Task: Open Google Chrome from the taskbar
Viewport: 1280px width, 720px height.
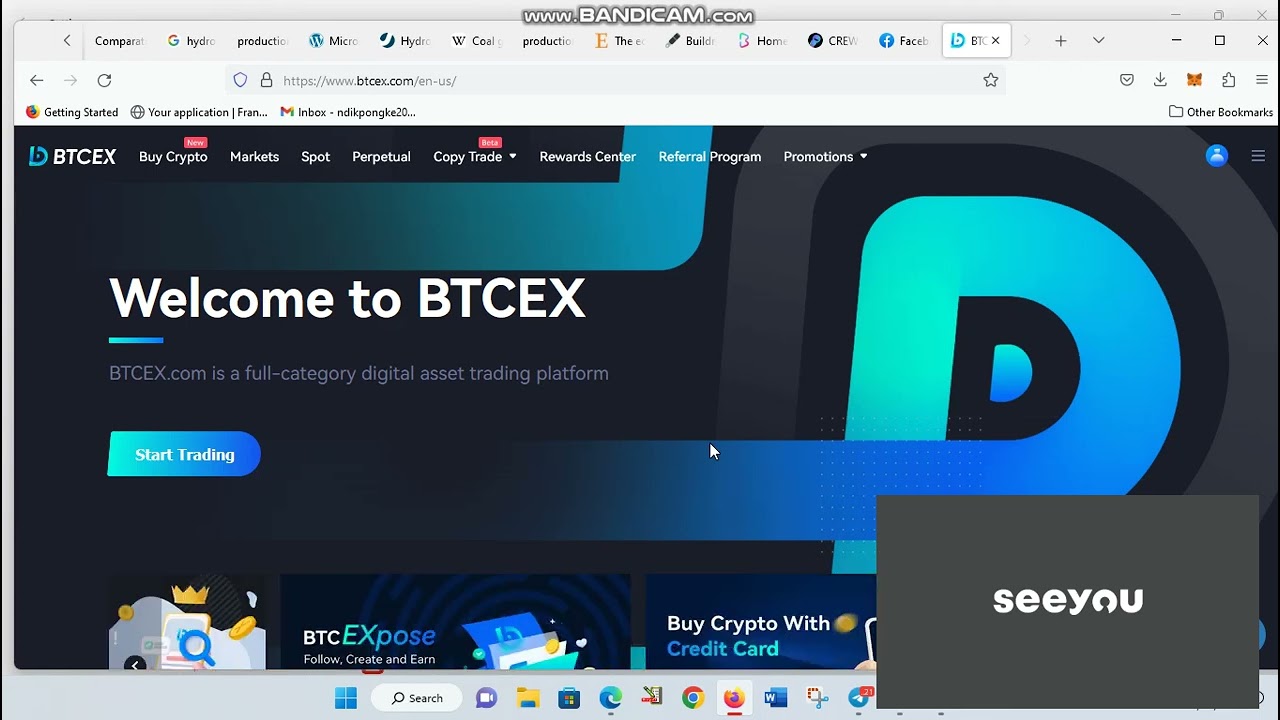Action: 693,698
